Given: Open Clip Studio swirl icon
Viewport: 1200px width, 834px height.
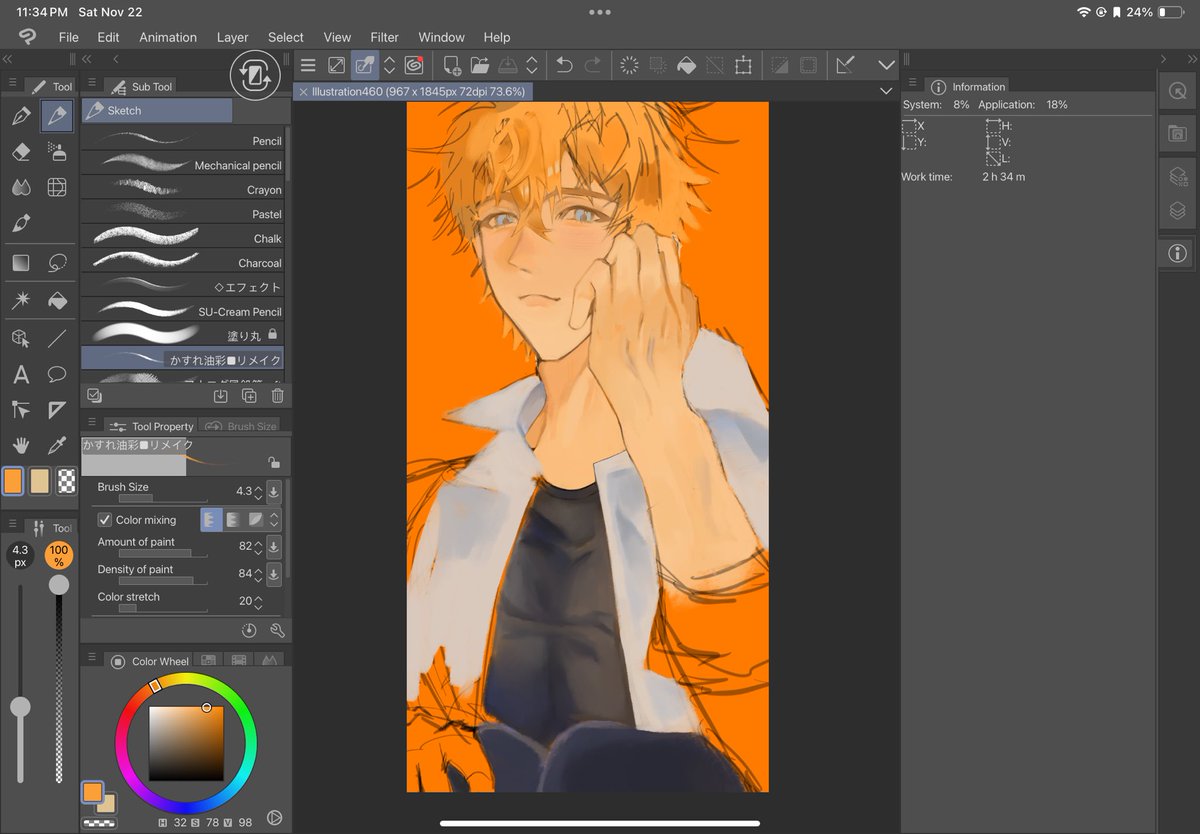Looking at the screenshot, I should pyautogui.click(x=414, y=65).
